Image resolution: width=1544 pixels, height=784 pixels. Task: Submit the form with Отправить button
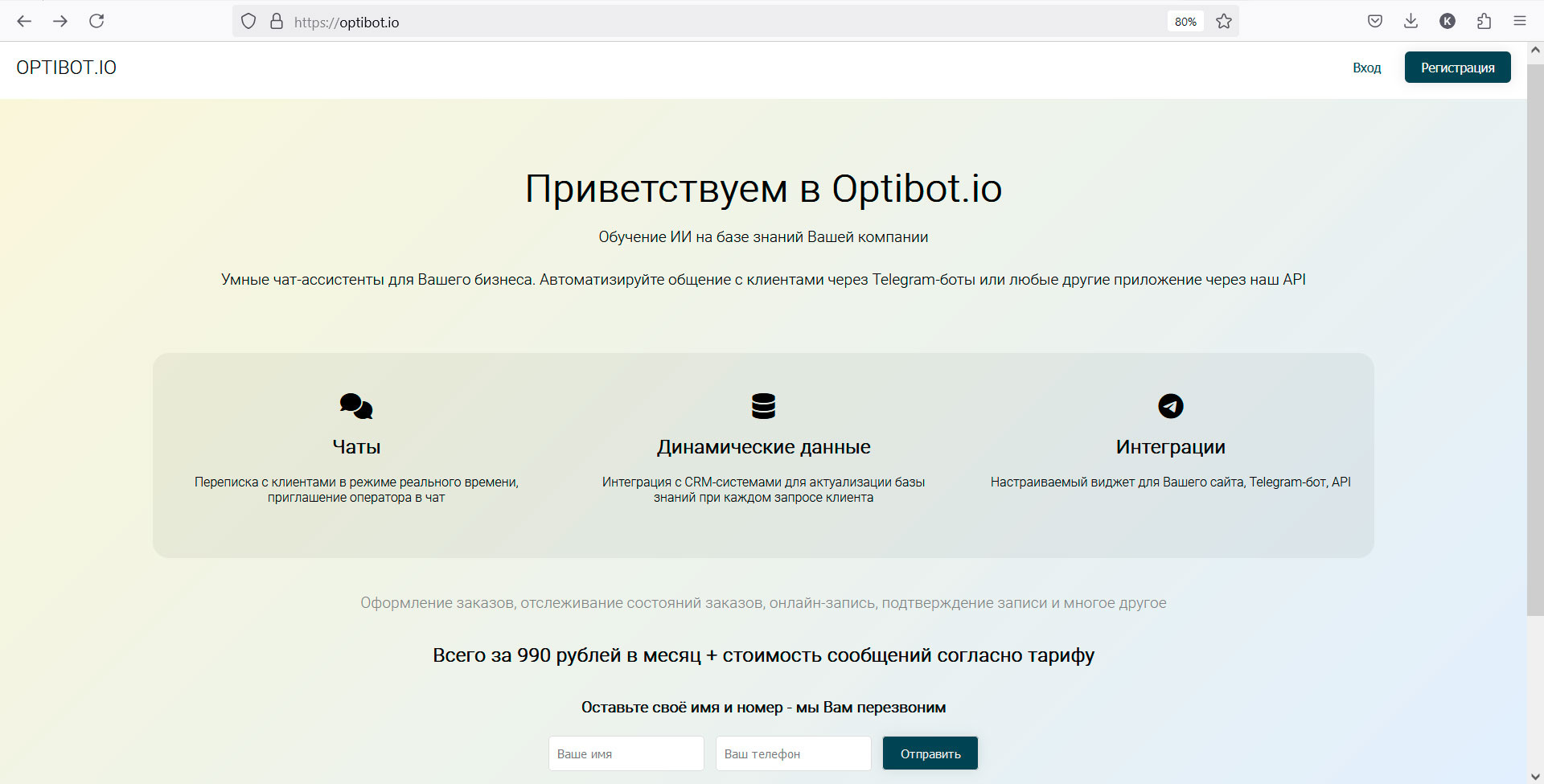point(930,753)
